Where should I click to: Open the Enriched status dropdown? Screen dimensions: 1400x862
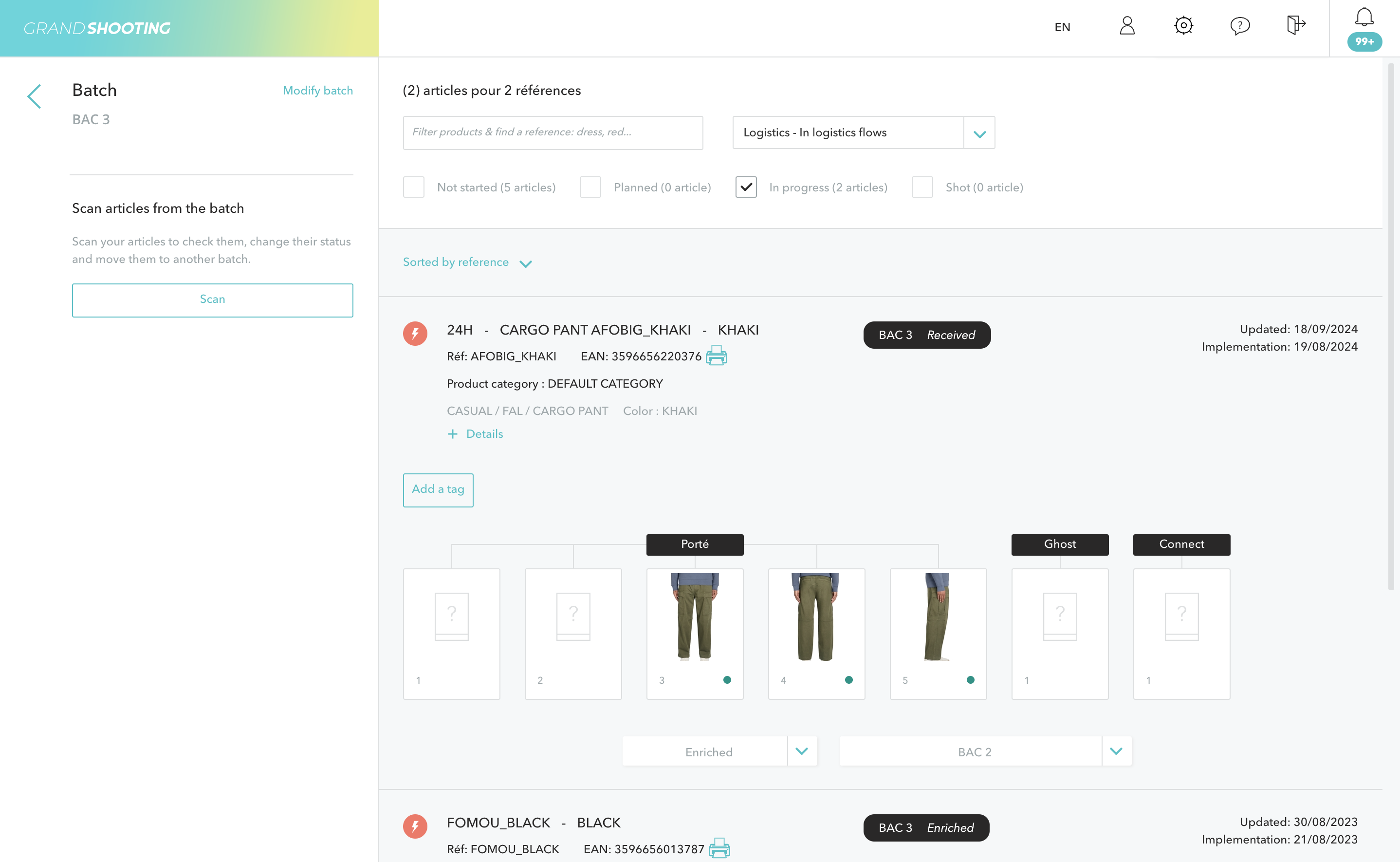click(802, 751)
